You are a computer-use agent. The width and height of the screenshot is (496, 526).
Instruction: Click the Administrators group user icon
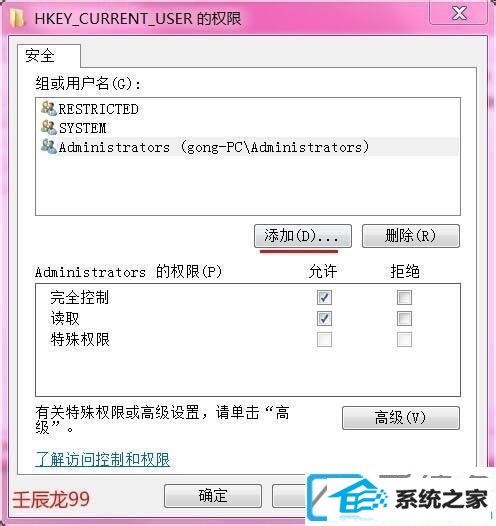(49, 147)
